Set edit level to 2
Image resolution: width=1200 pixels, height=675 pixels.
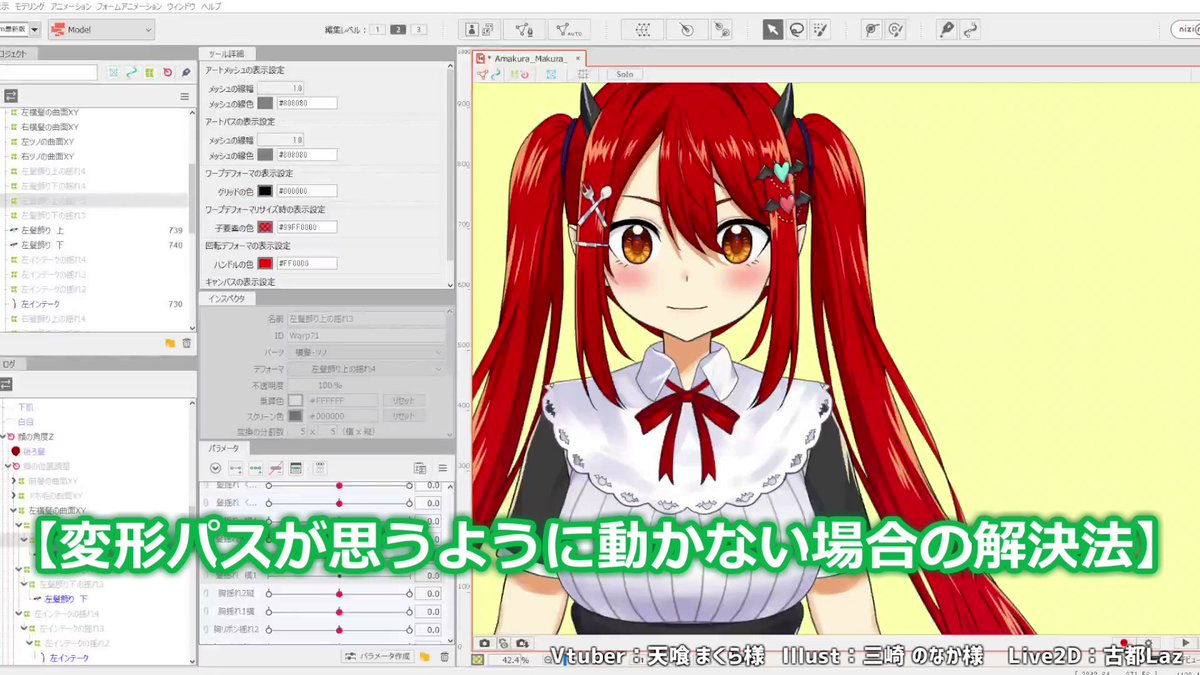(397, 30)
